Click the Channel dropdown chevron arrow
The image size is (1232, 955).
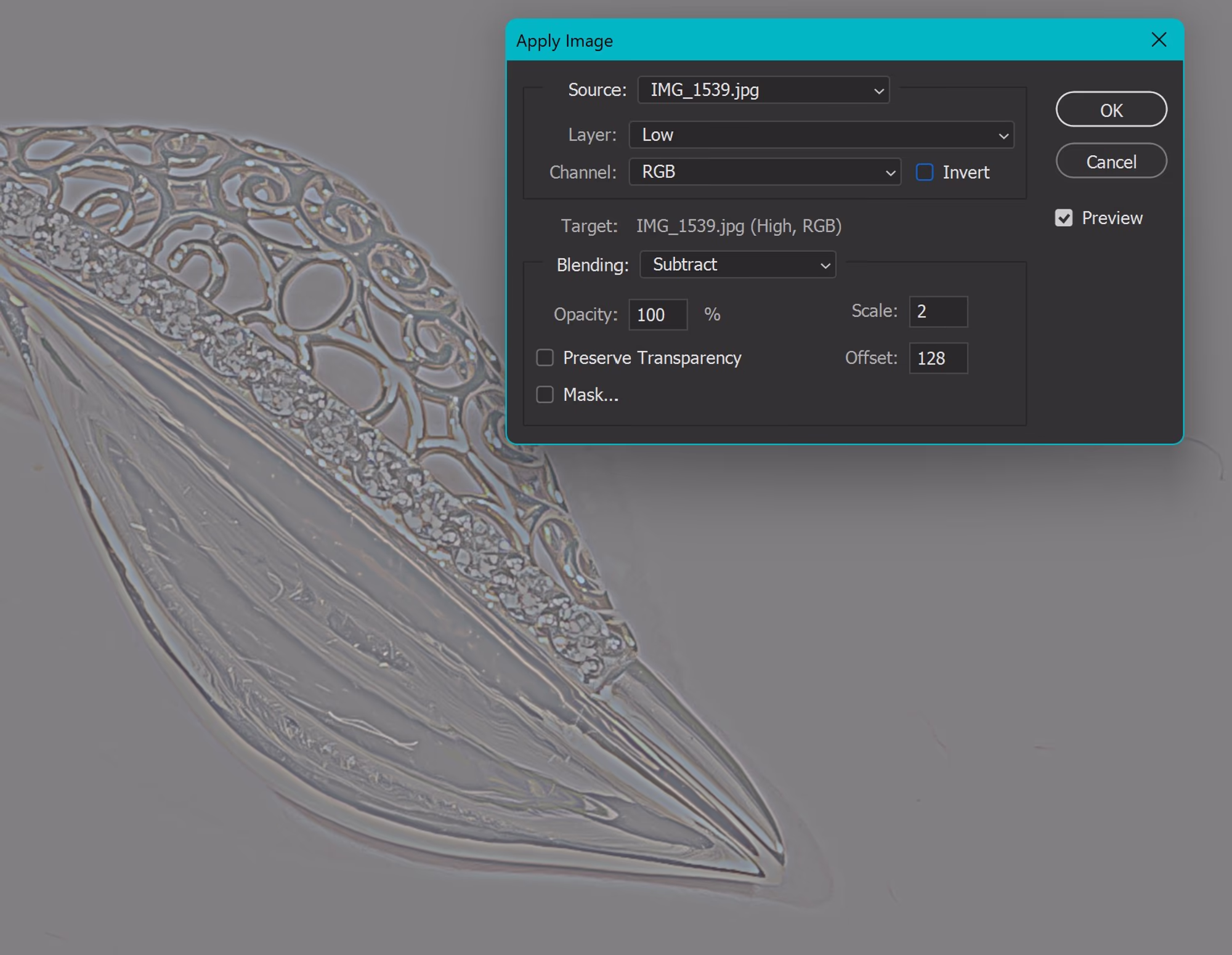pyautogui.click(x=890, y=174)
